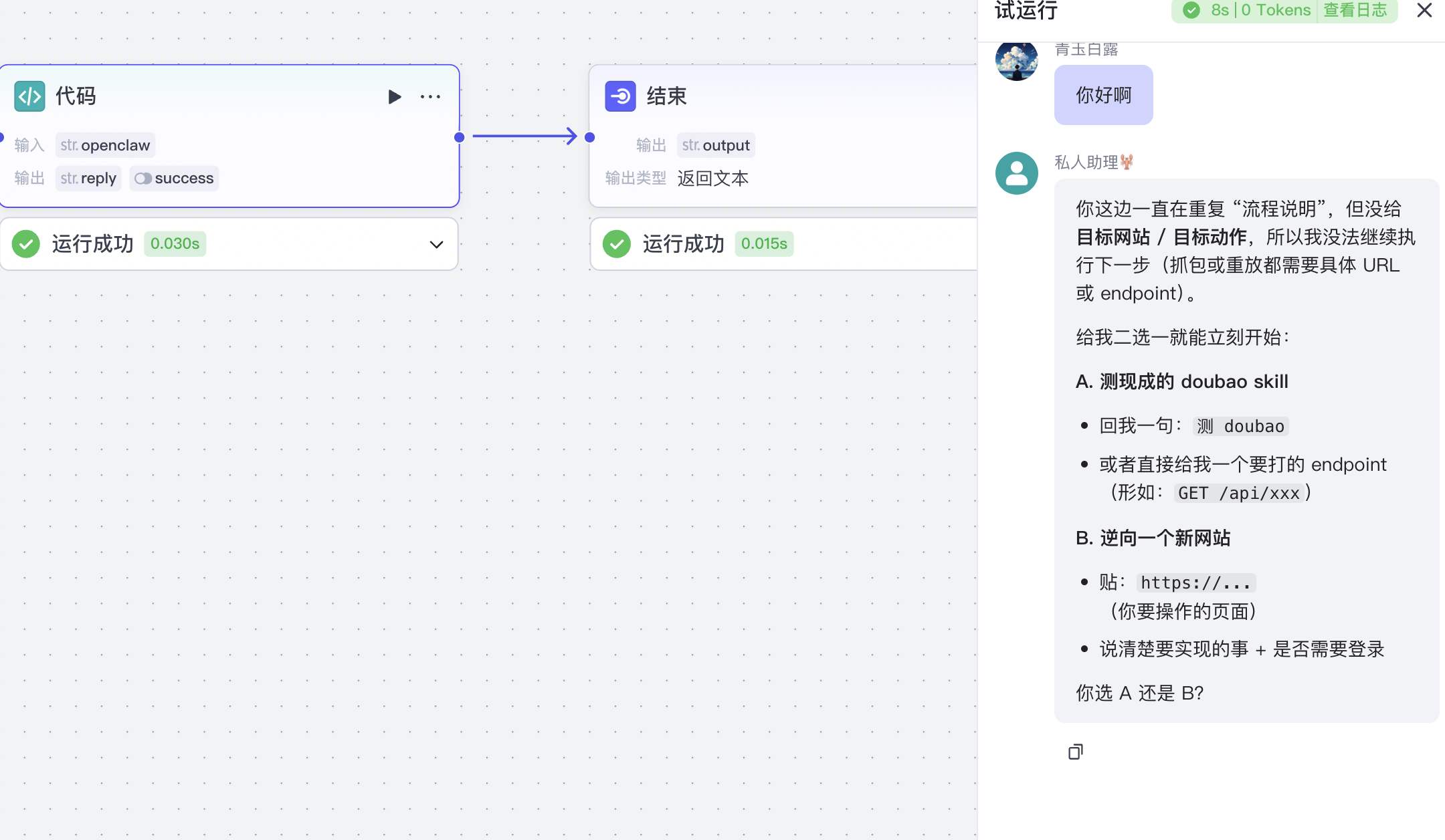Screen dimensions: 1445x840
Task: Click the 结束 node icon
Action: coord(620,96)
